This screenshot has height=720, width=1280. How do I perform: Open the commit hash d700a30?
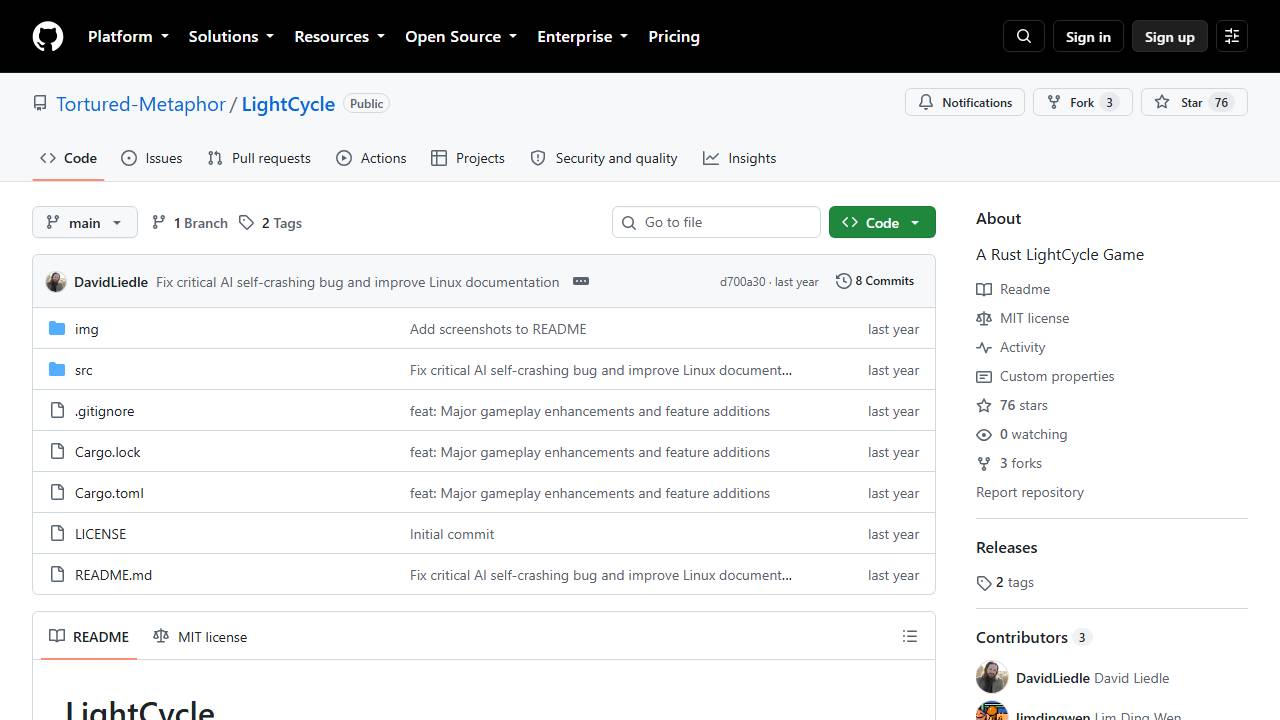click(743, 282)
